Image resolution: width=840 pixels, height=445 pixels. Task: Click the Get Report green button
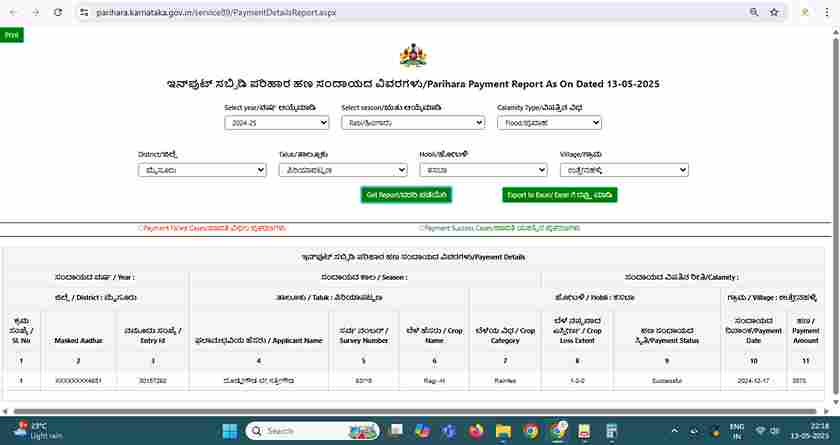[406, 195]
